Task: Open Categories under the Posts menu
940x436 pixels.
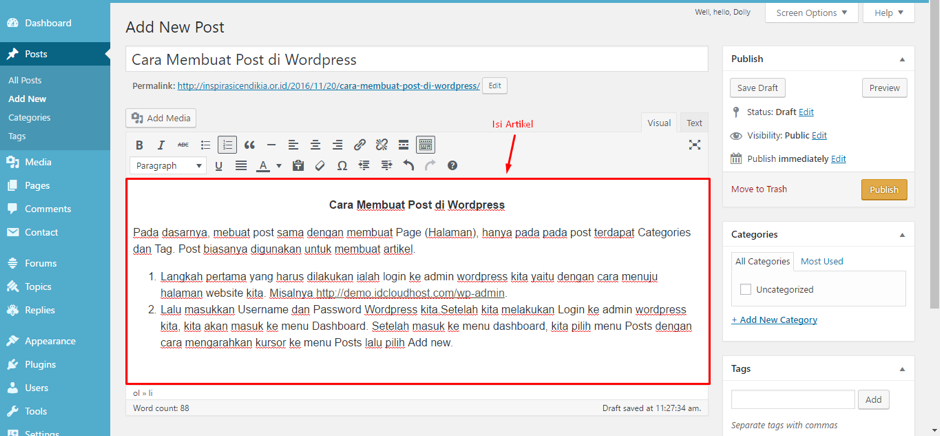Action: point(29,118)
